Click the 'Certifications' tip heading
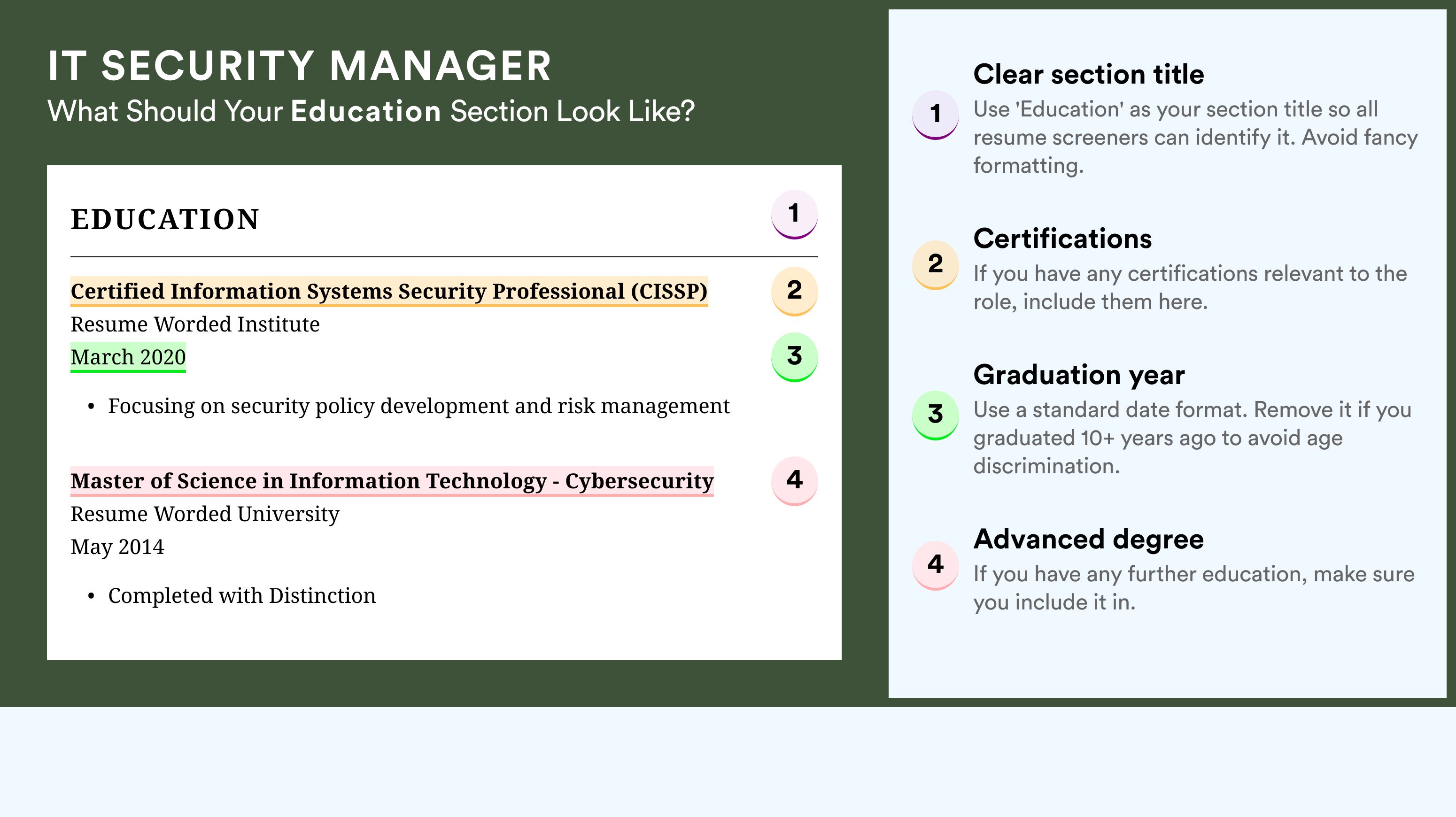Screen dimensions: 1456x817 1062,239
